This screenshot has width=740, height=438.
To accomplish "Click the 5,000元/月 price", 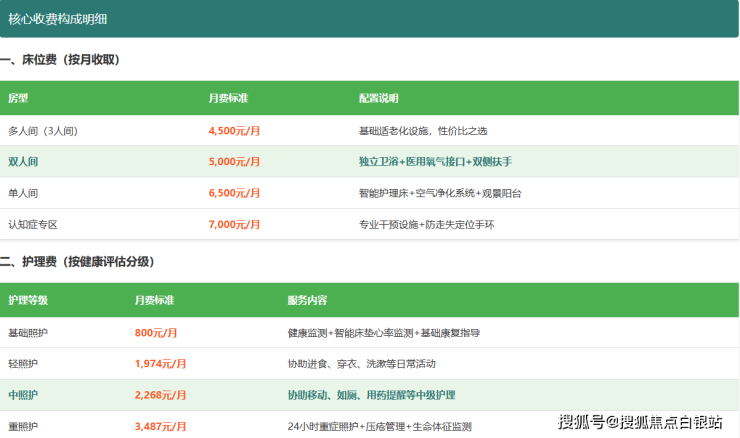I will pyautogui.click(x=235, y=161).
